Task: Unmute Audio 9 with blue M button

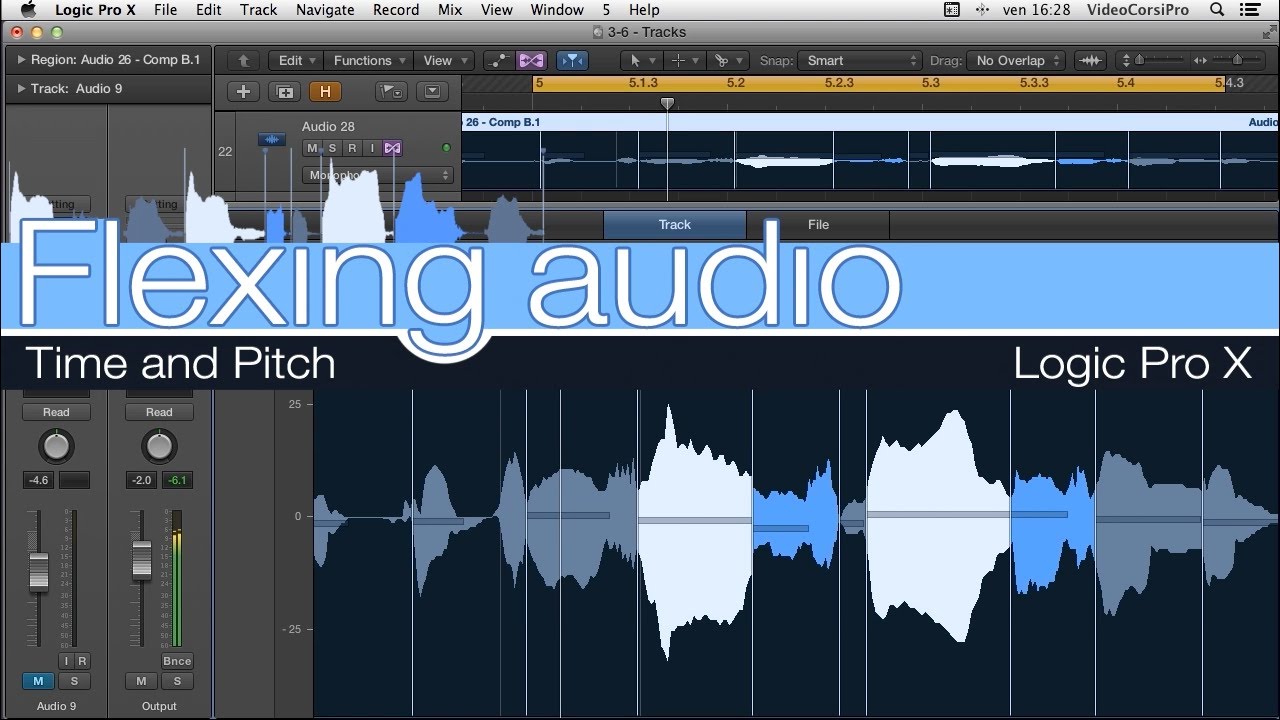Action: click(x=38, y=681)
